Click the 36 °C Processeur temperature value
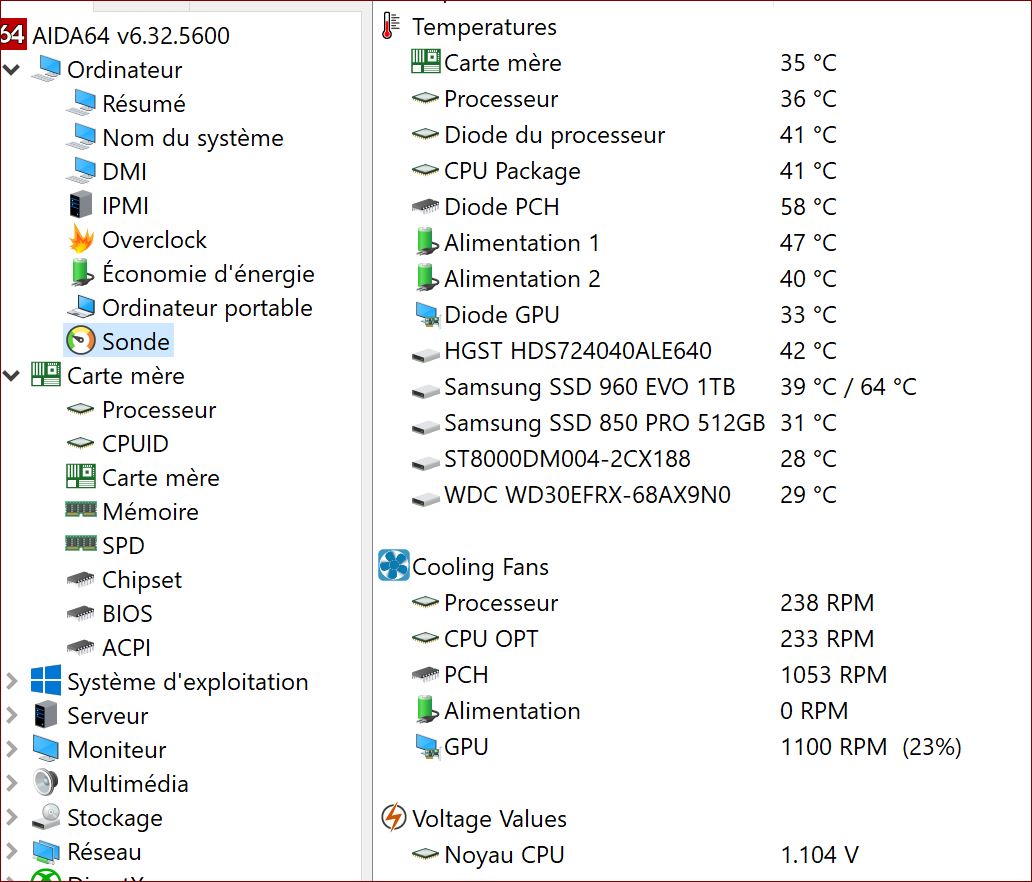The image size is (1032, 882). coord(808,99)
